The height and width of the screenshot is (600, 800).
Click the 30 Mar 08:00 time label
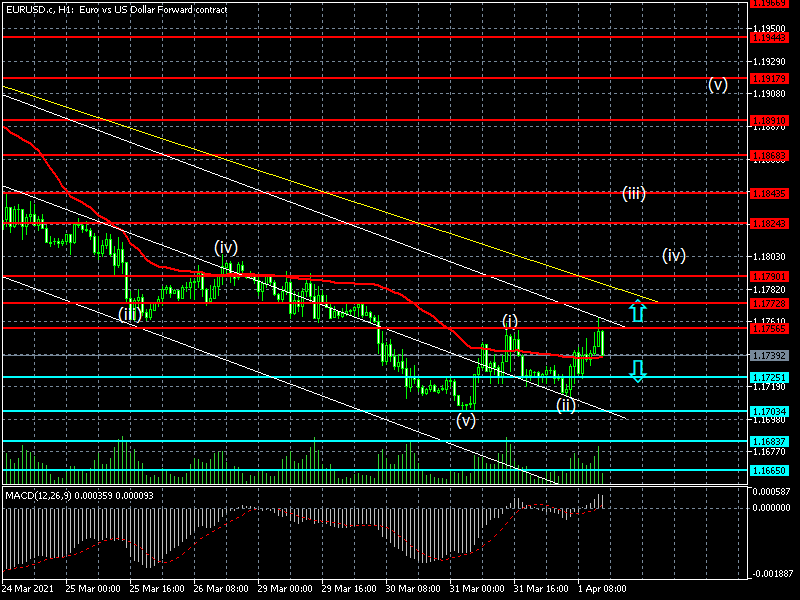(413, 588)
